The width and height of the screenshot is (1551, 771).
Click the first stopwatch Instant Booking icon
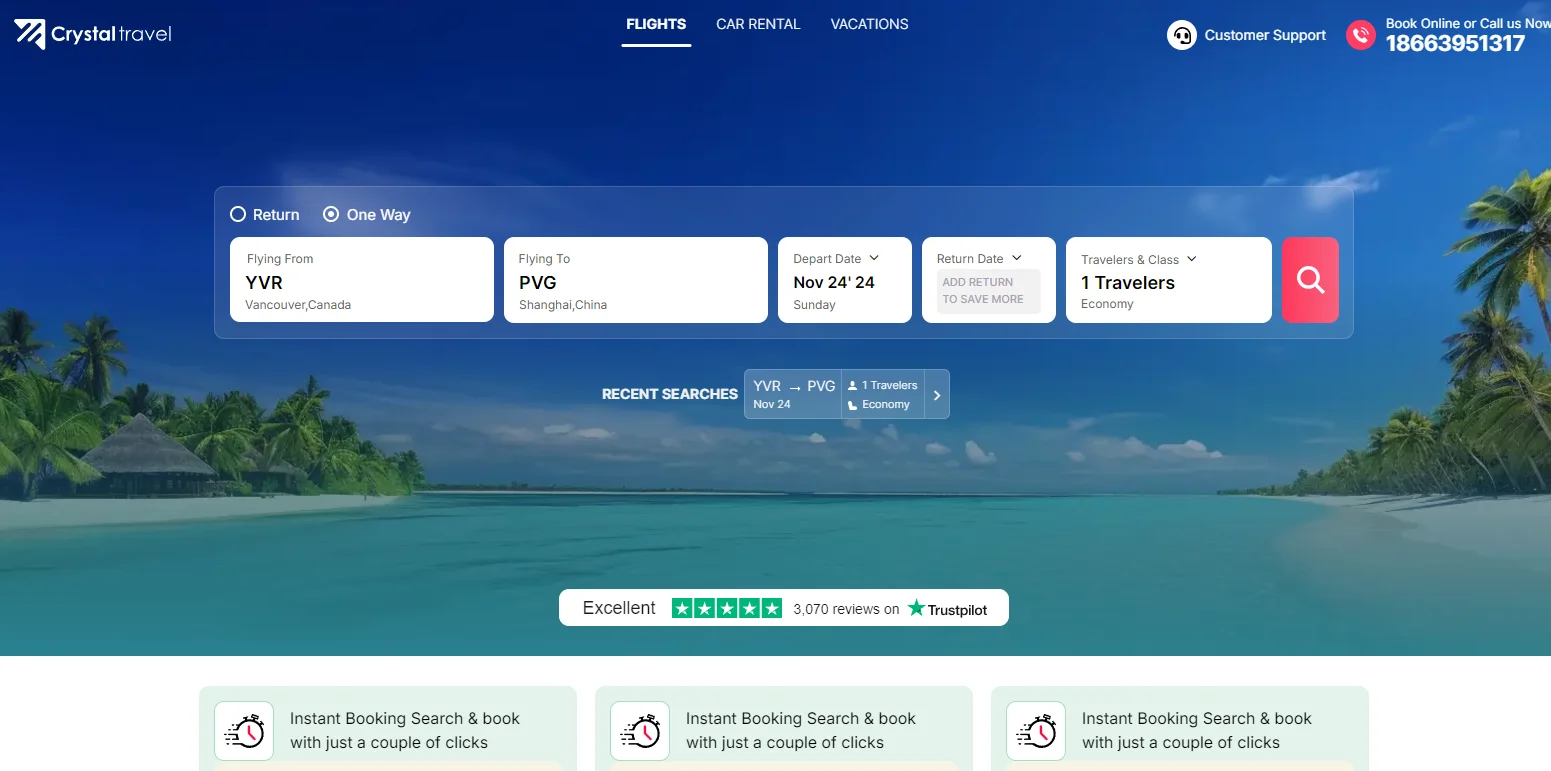pos(244,731)
